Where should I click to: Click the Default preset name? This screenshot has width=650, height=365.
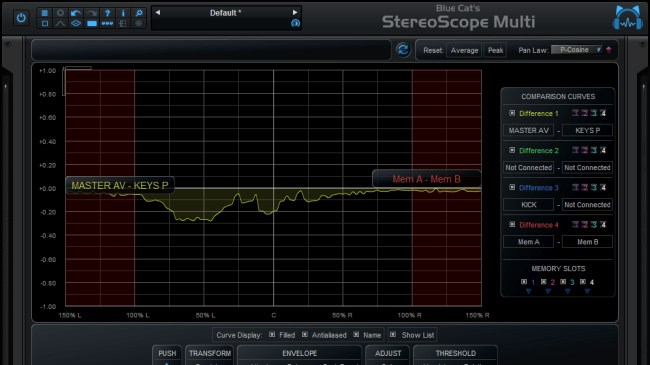(226, 13)
